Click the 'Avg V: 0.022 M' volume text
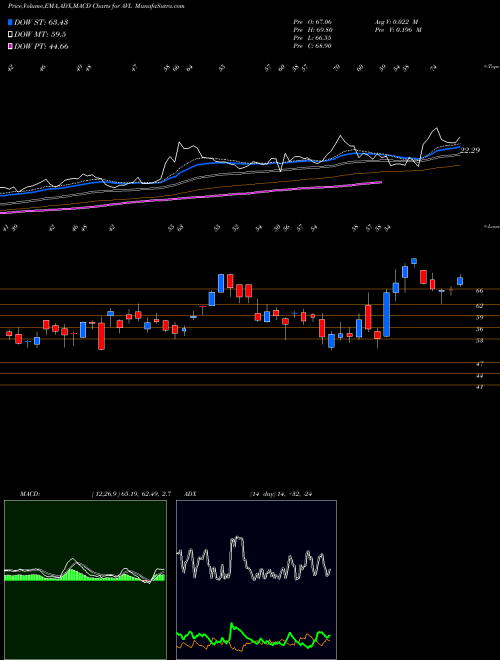Screen dimensions: 500x660 pyautogui.click(x=396, y=22)
